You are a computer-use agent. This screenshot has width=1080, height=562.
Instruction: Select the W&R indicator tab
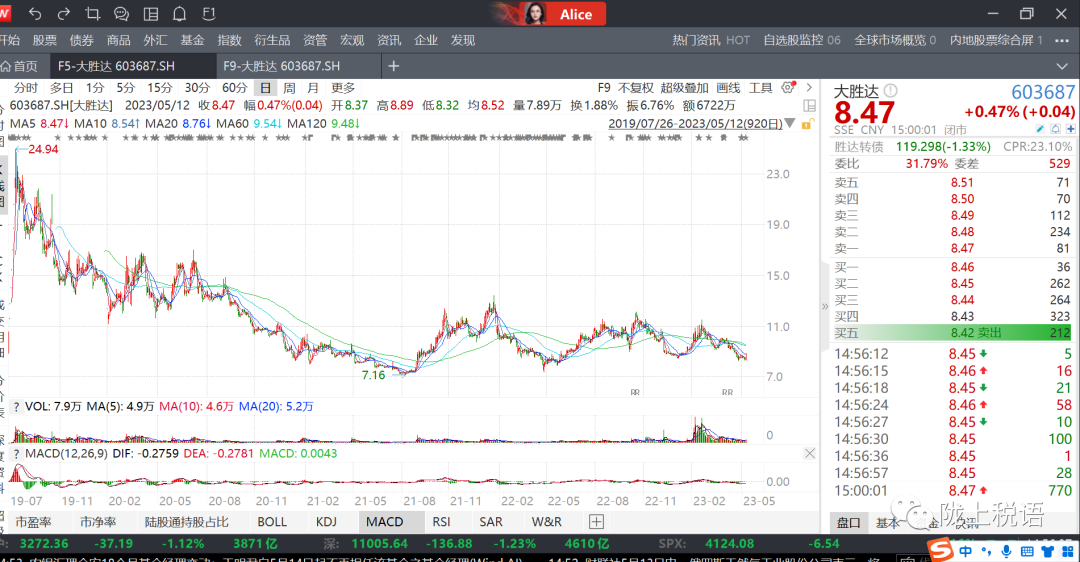[x=547, y=521]
